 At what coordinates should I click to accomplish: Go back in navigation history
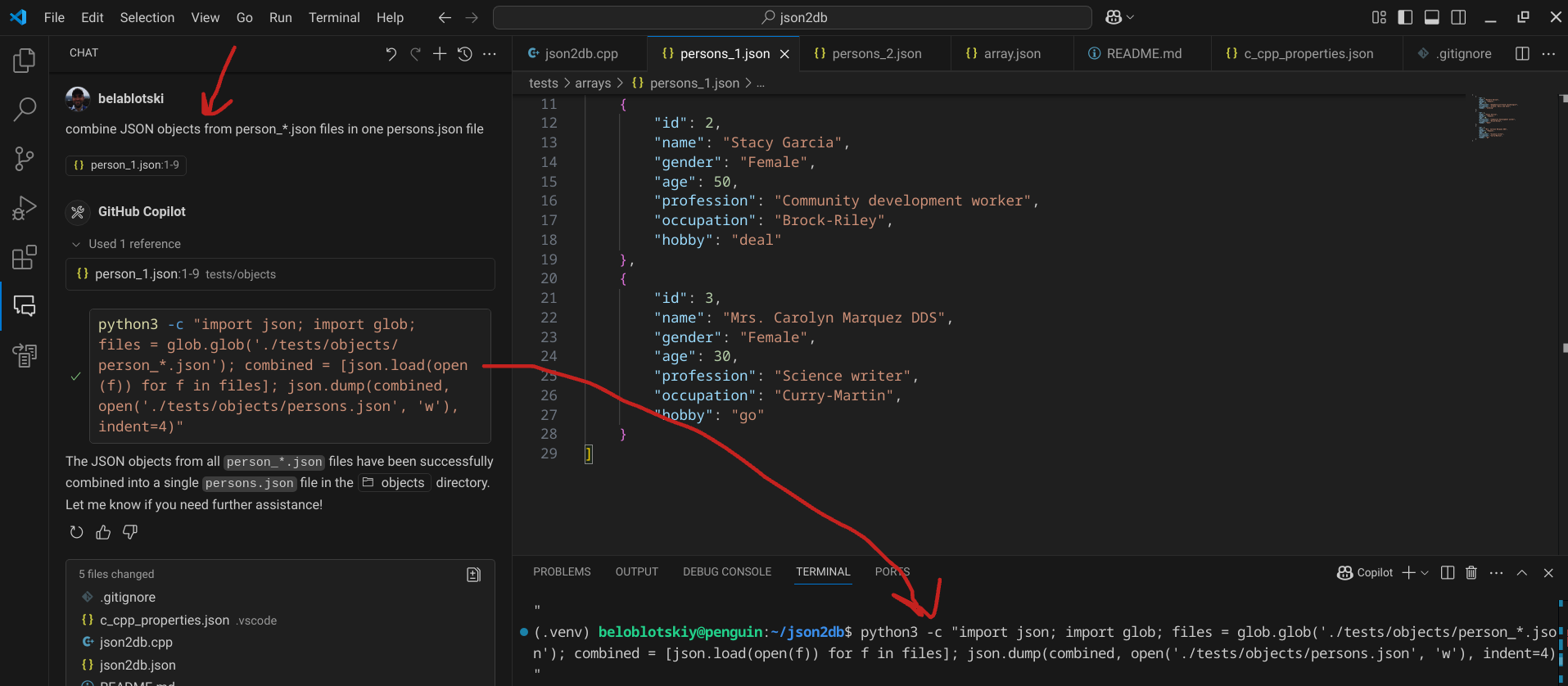[445, 17]
